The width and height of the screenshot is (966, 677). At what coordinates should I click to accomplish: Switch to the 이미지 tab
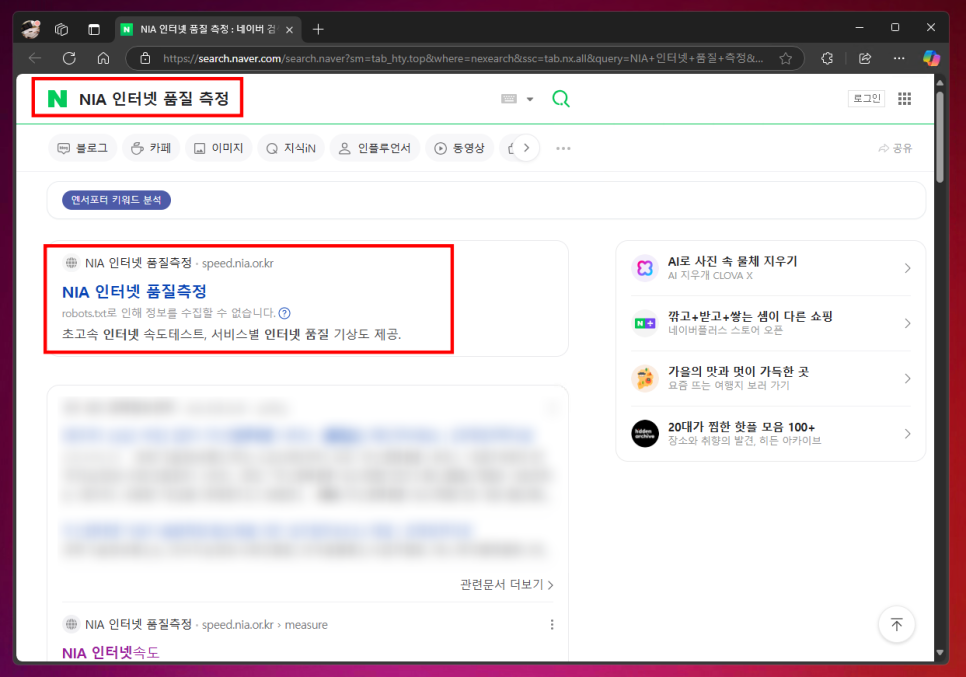219,148
